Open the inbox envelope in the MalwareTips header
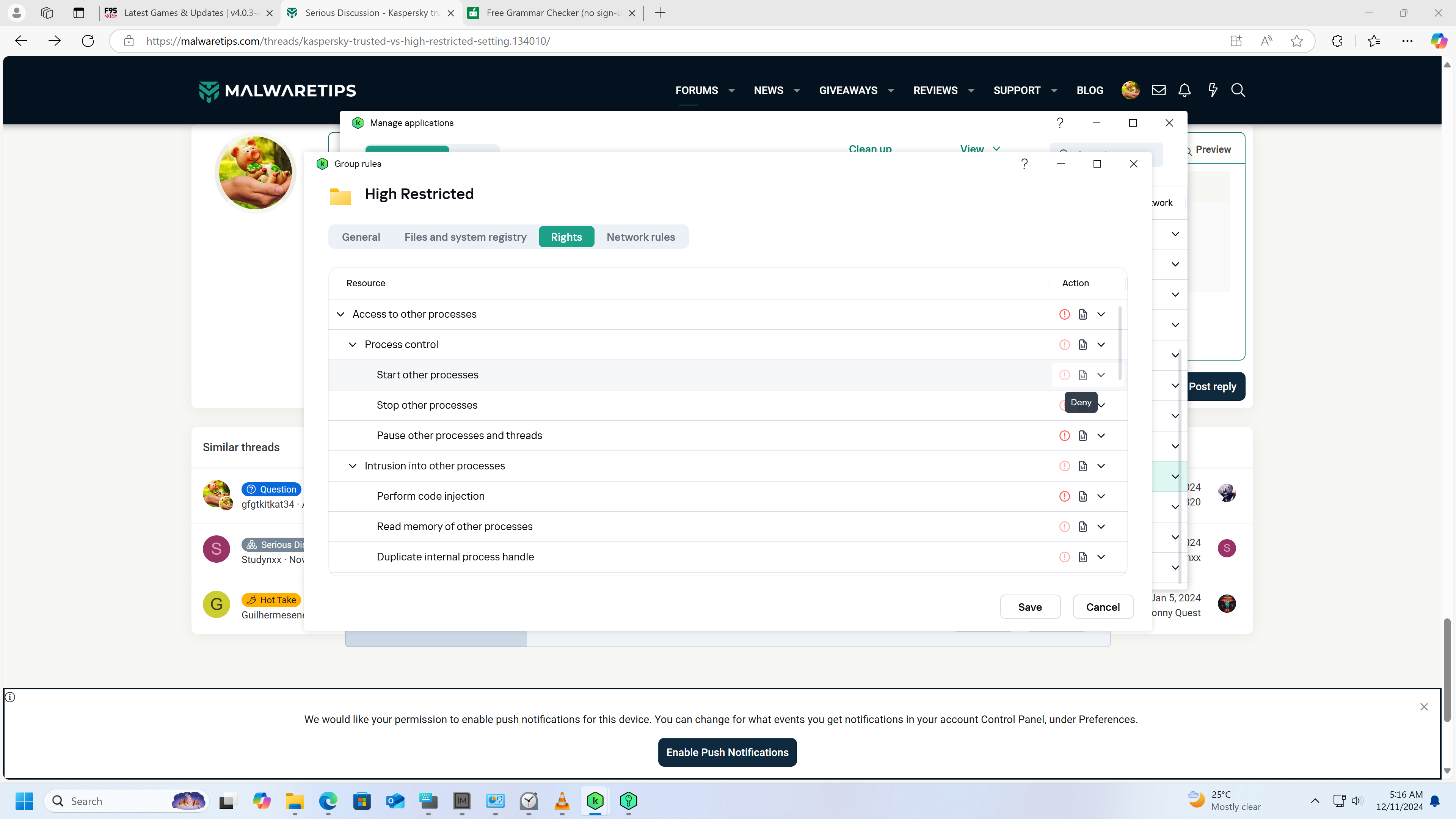 click(1158, 91)
